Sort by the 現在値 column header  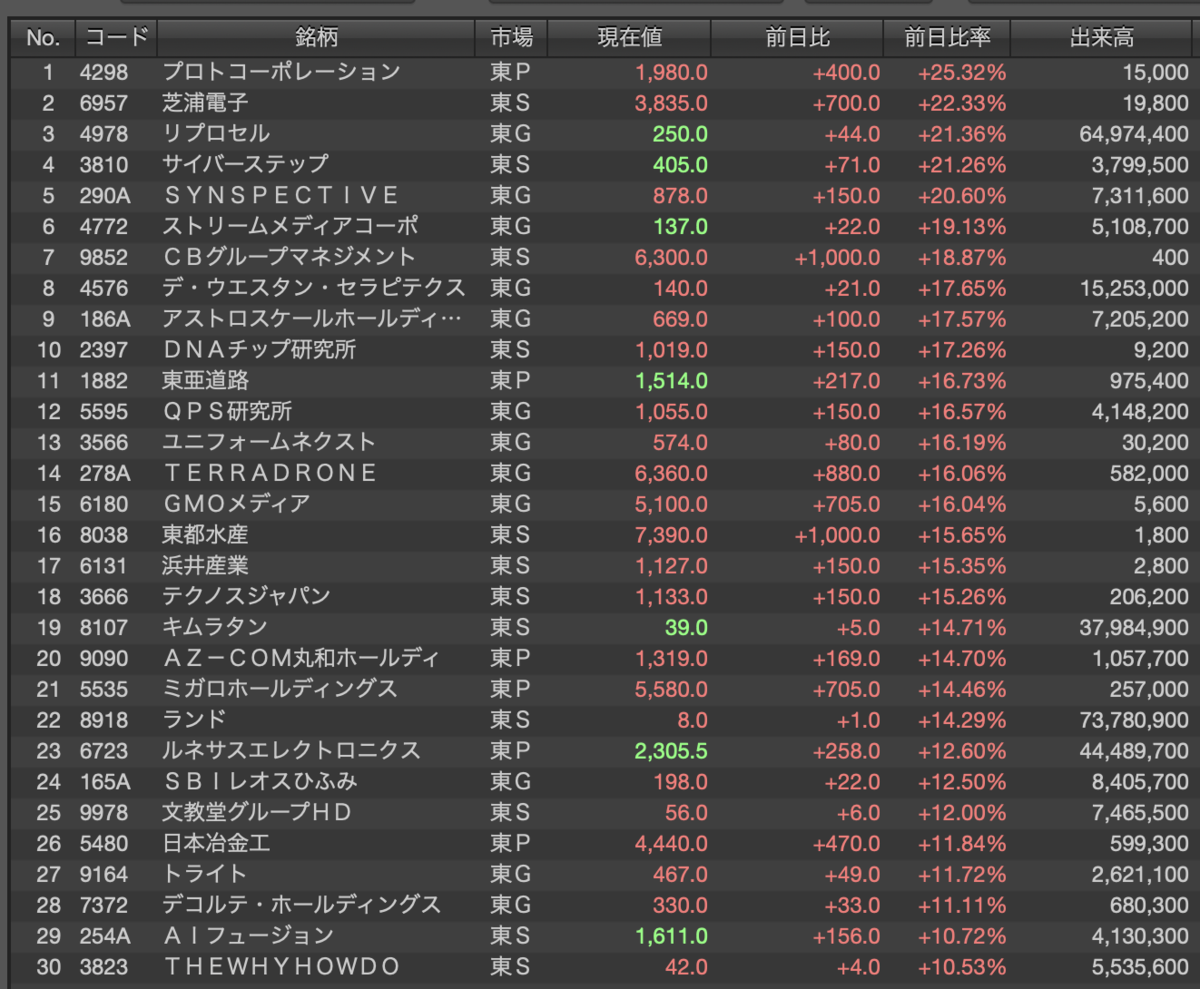tap(629, 38)
